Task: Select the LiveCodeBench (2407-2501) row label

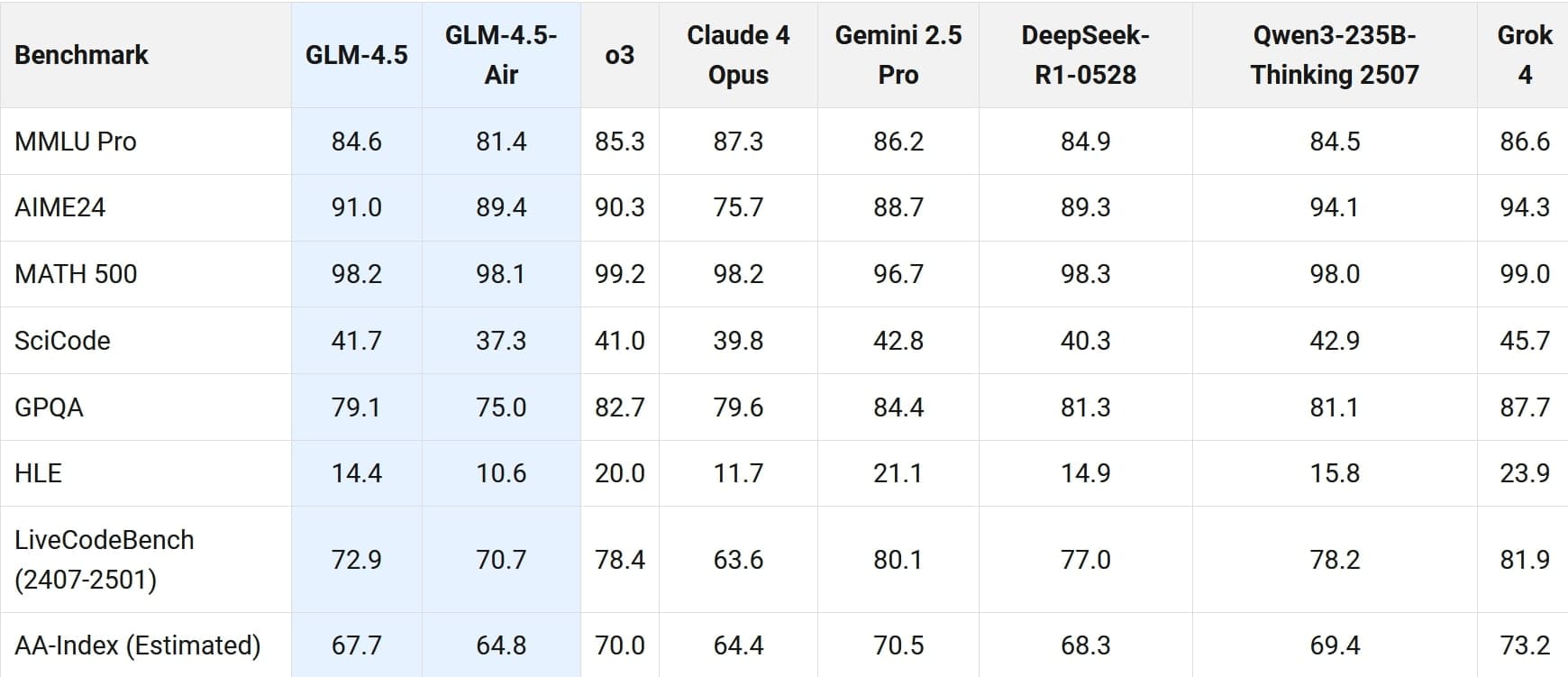Action: pyautogui.click(x=105, y=559)
